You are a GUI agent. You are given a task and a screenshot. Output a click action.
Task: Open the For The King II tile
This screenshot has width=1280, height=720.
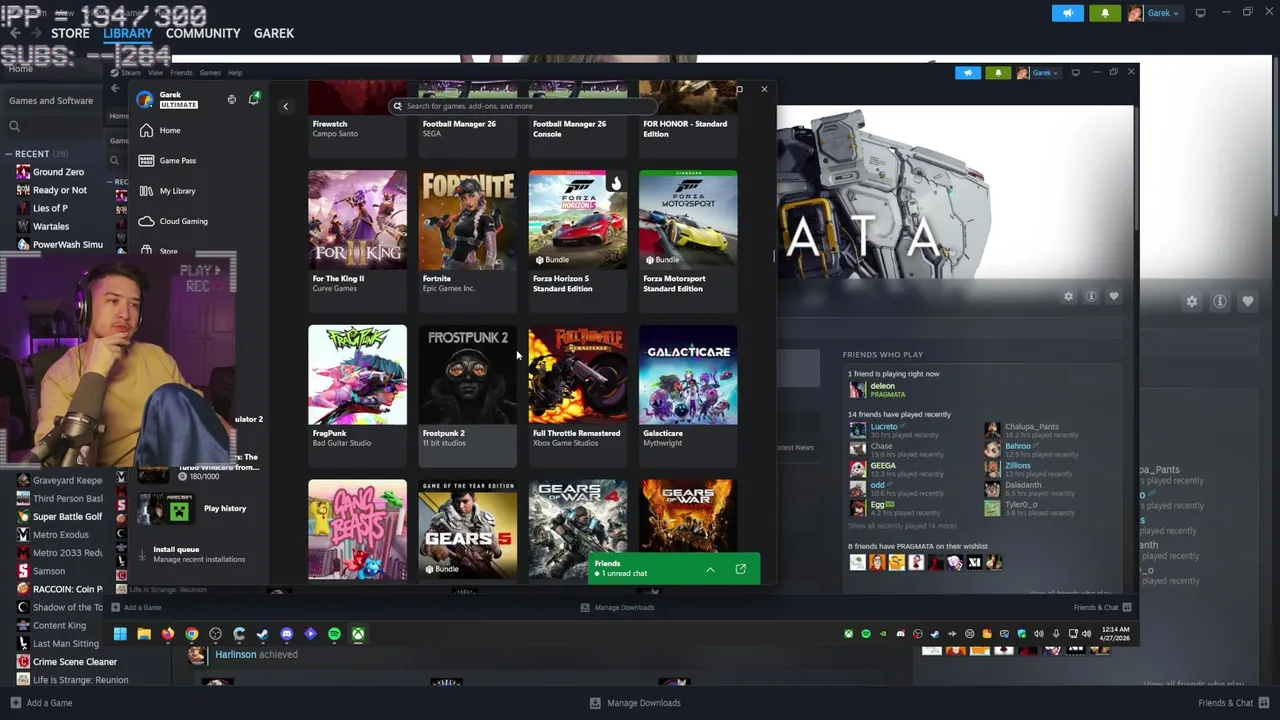357,242
